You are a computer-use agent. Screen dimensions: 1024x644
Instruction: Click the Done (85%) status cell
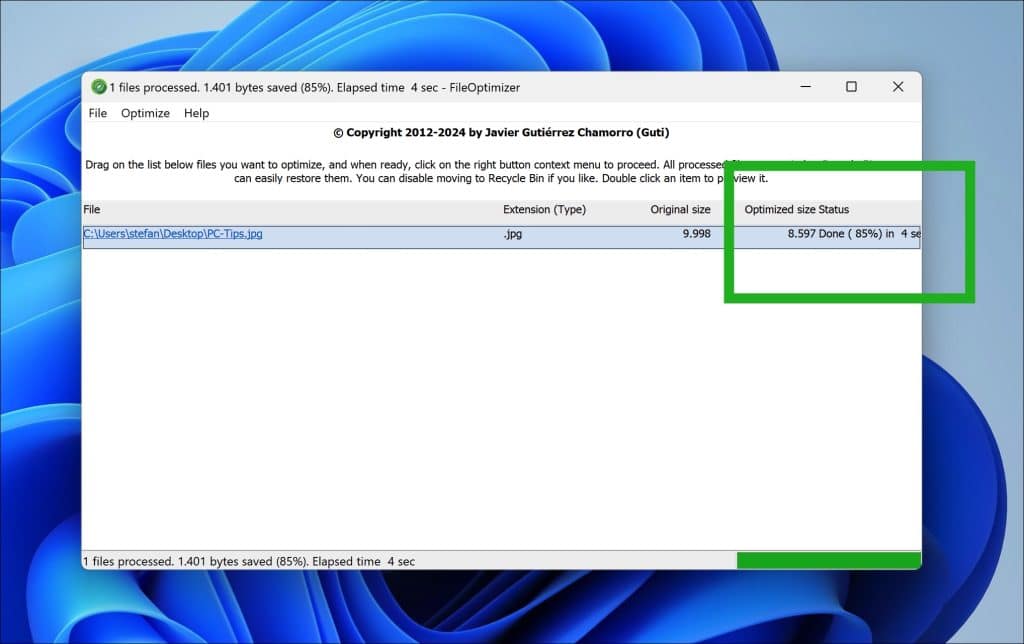[870, 234]
